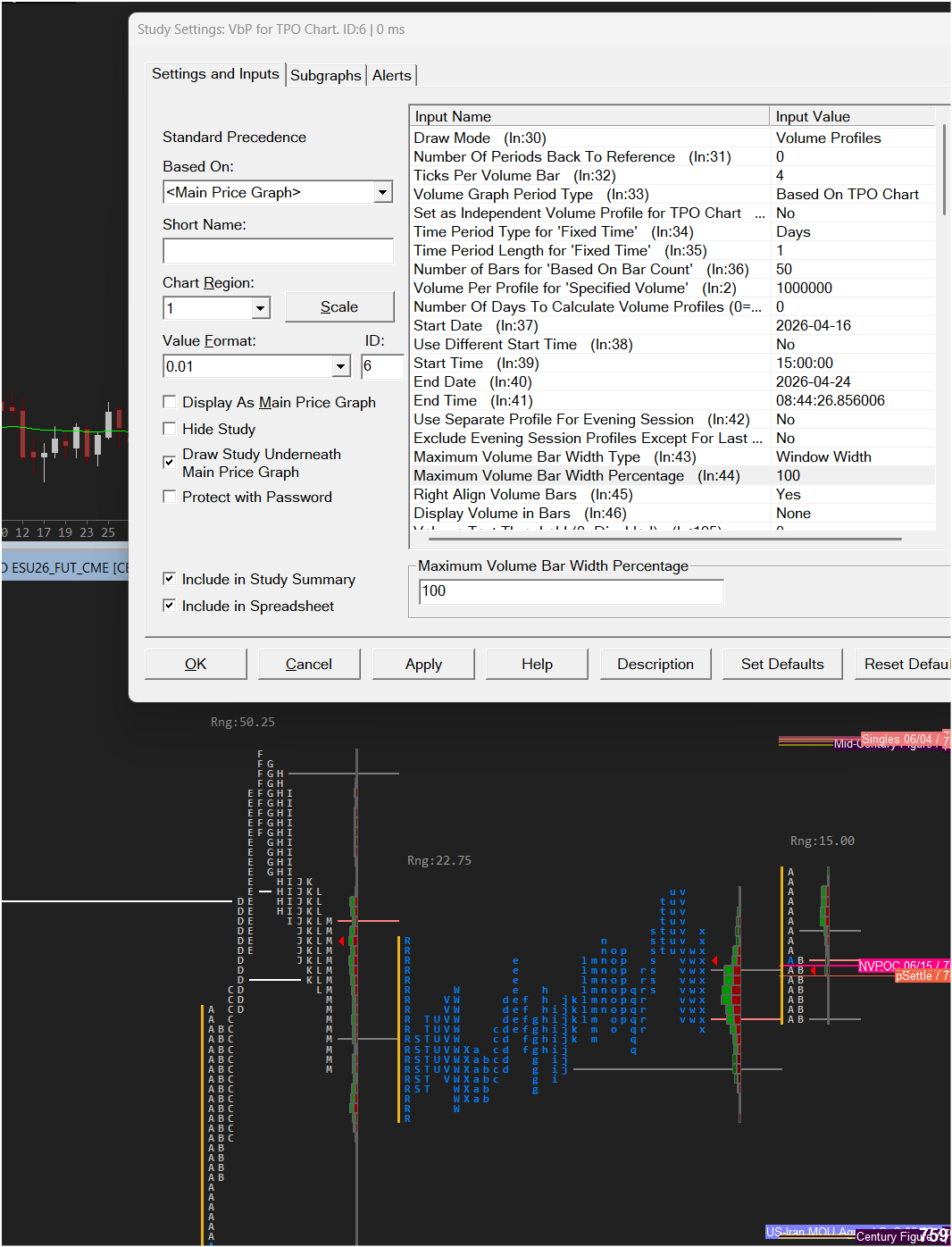Switch to the Subgraphs tab
Image resolution: width=952 pixels, height=1247 pixels.
click(325, 75)
